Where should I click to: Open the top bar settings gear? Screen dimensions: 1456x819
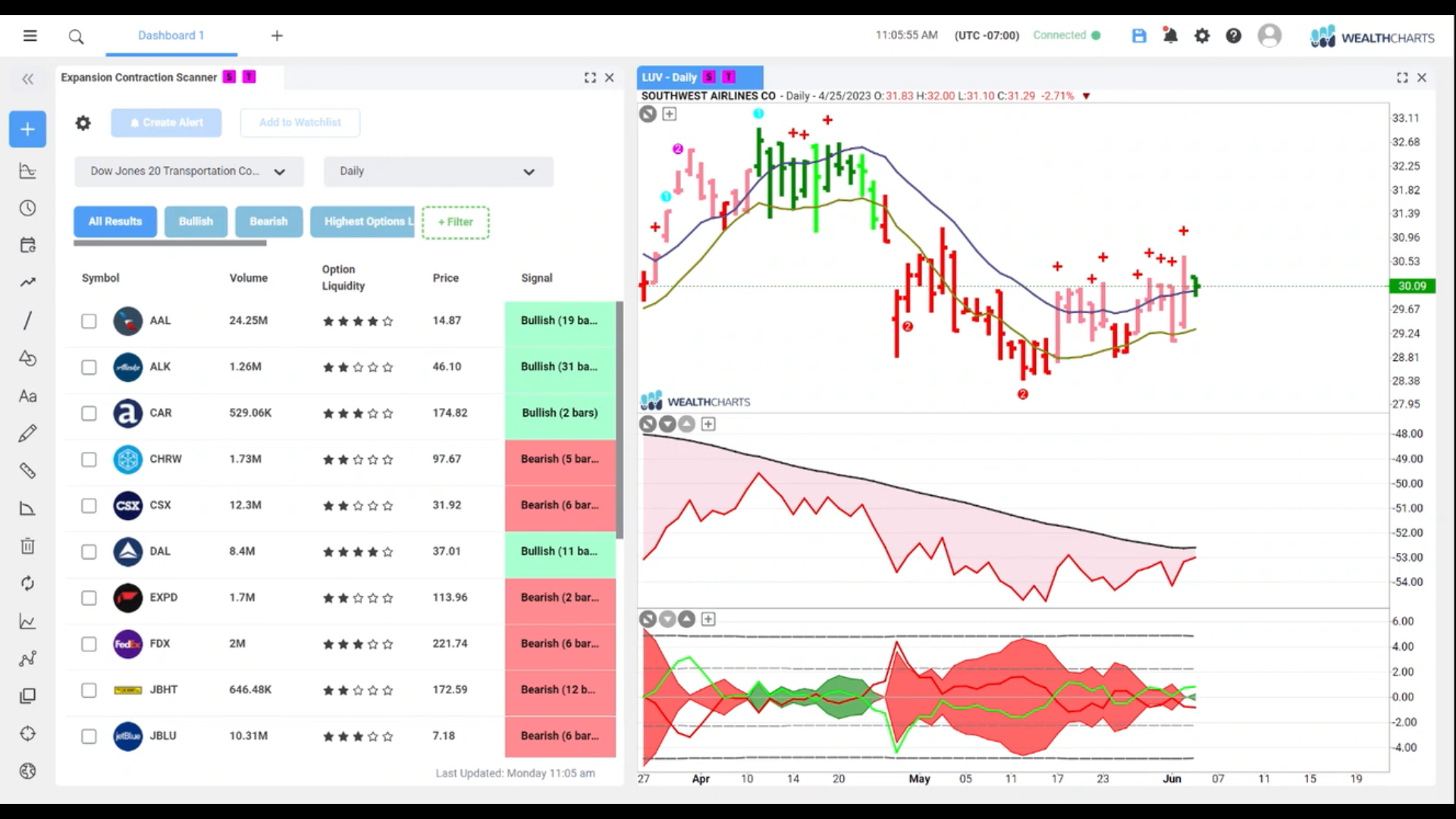coord(1202,36)
